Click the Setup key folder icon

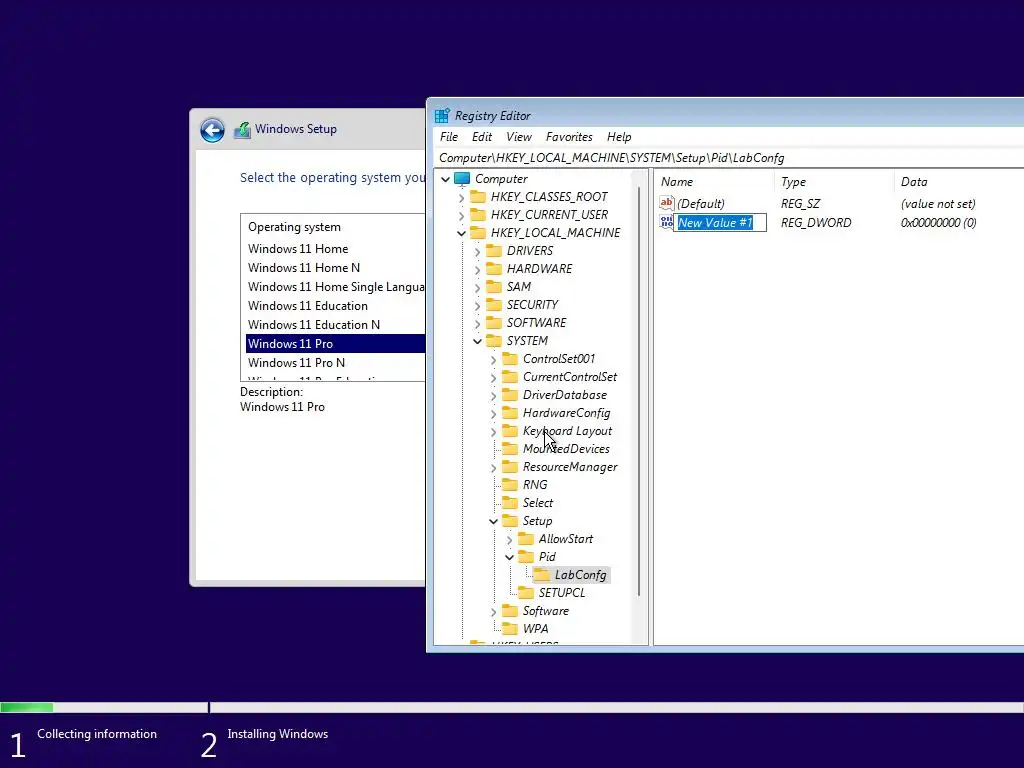[x=510, y=520]
